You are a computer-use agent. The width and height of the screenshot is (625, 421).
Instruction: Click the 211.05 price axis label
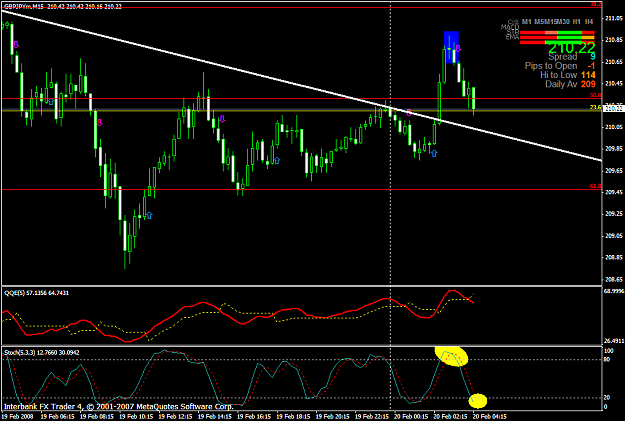(x=614, y=18)
